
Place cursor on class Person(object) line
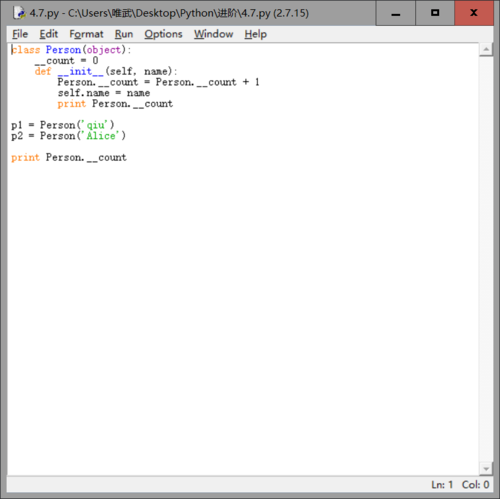71,50
